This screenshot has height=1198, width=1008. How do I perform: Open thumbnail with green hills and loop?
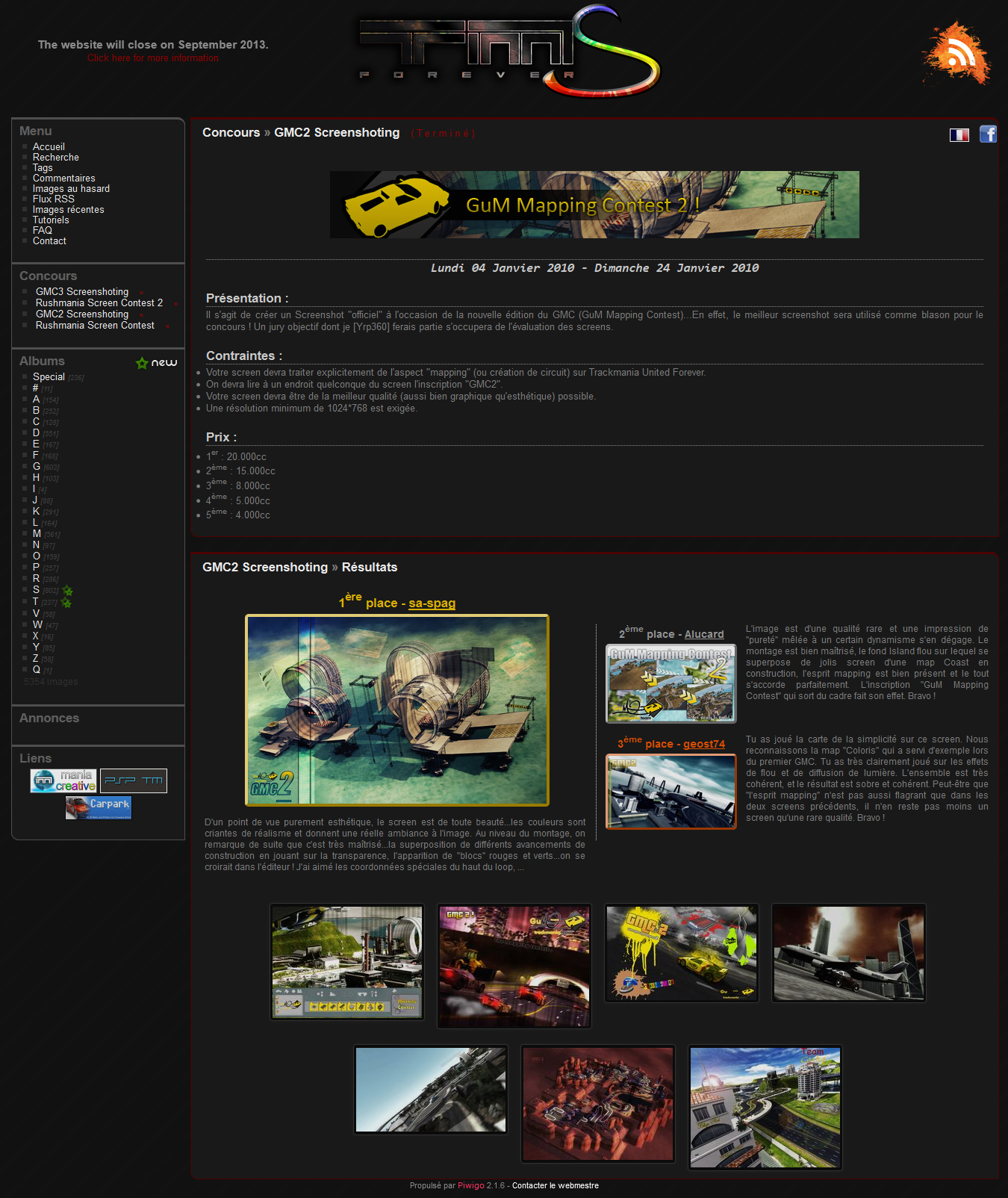pyautogui.click(x=347, y=961)
